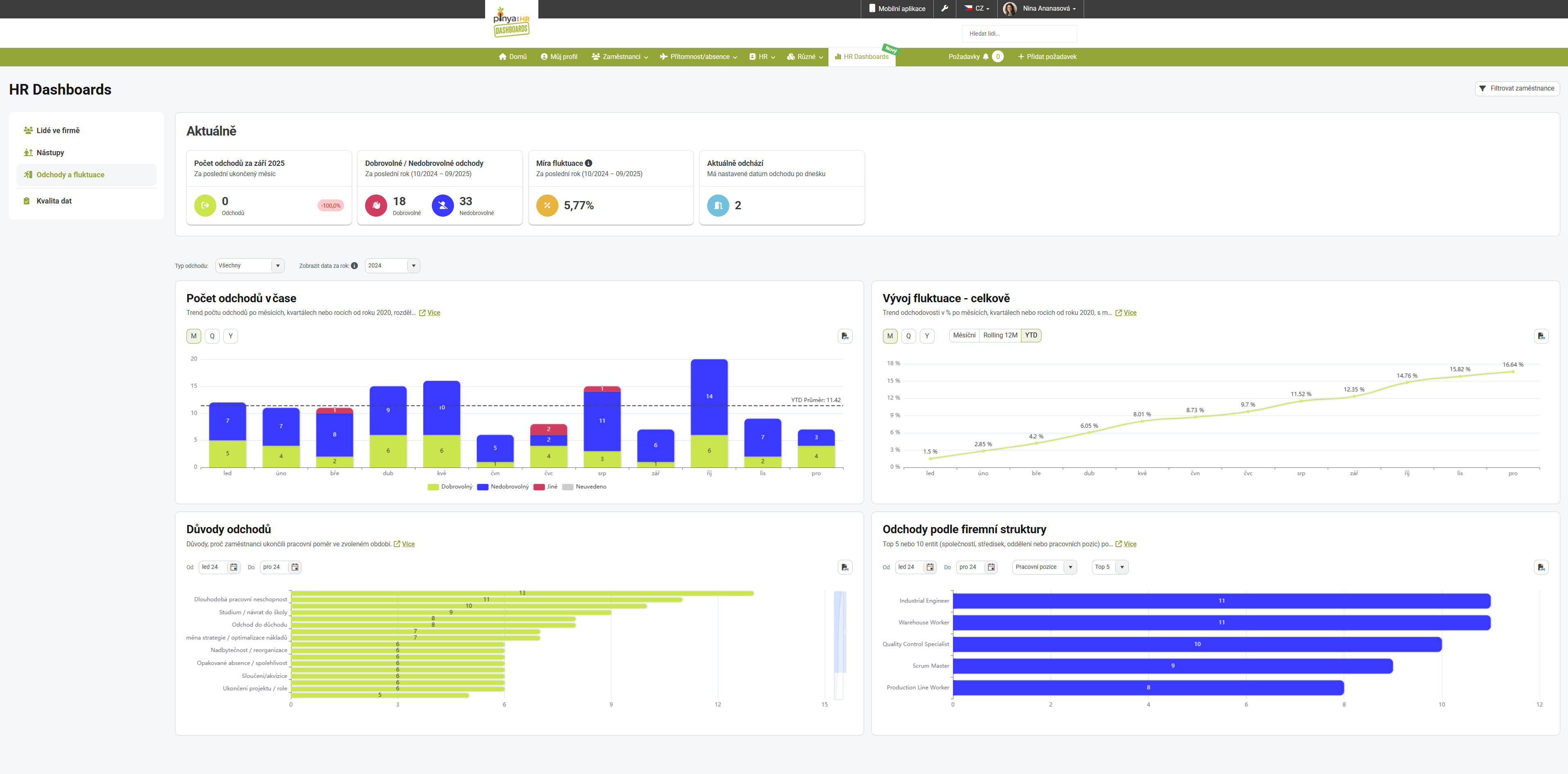Open the HR Dashboards tab
Image resolution: width=1568 pixels, height=774 pixels.
(x=862, y=57)
